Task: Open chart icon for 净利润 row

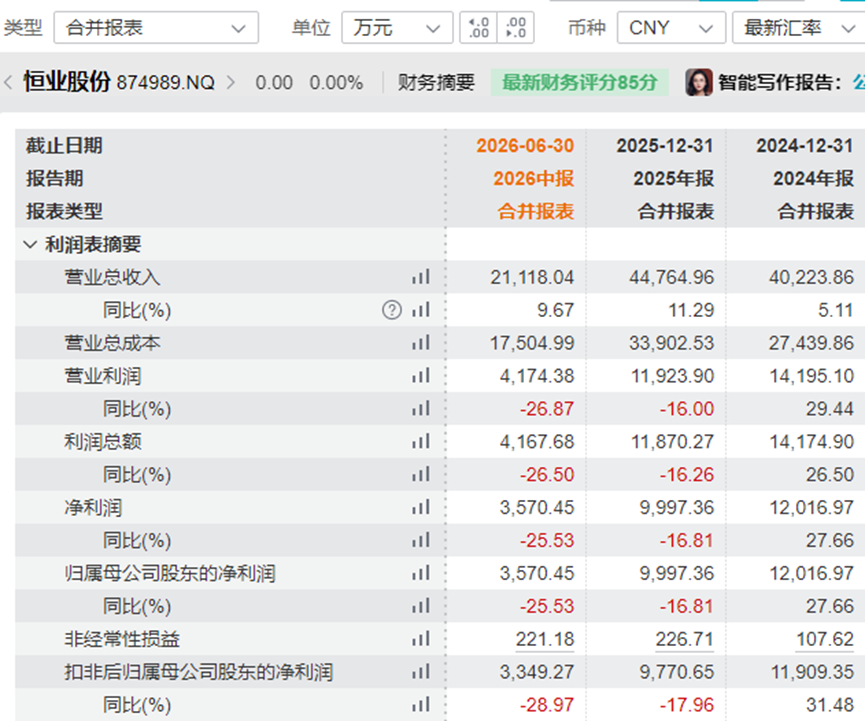Action: [x=420, y=508]
